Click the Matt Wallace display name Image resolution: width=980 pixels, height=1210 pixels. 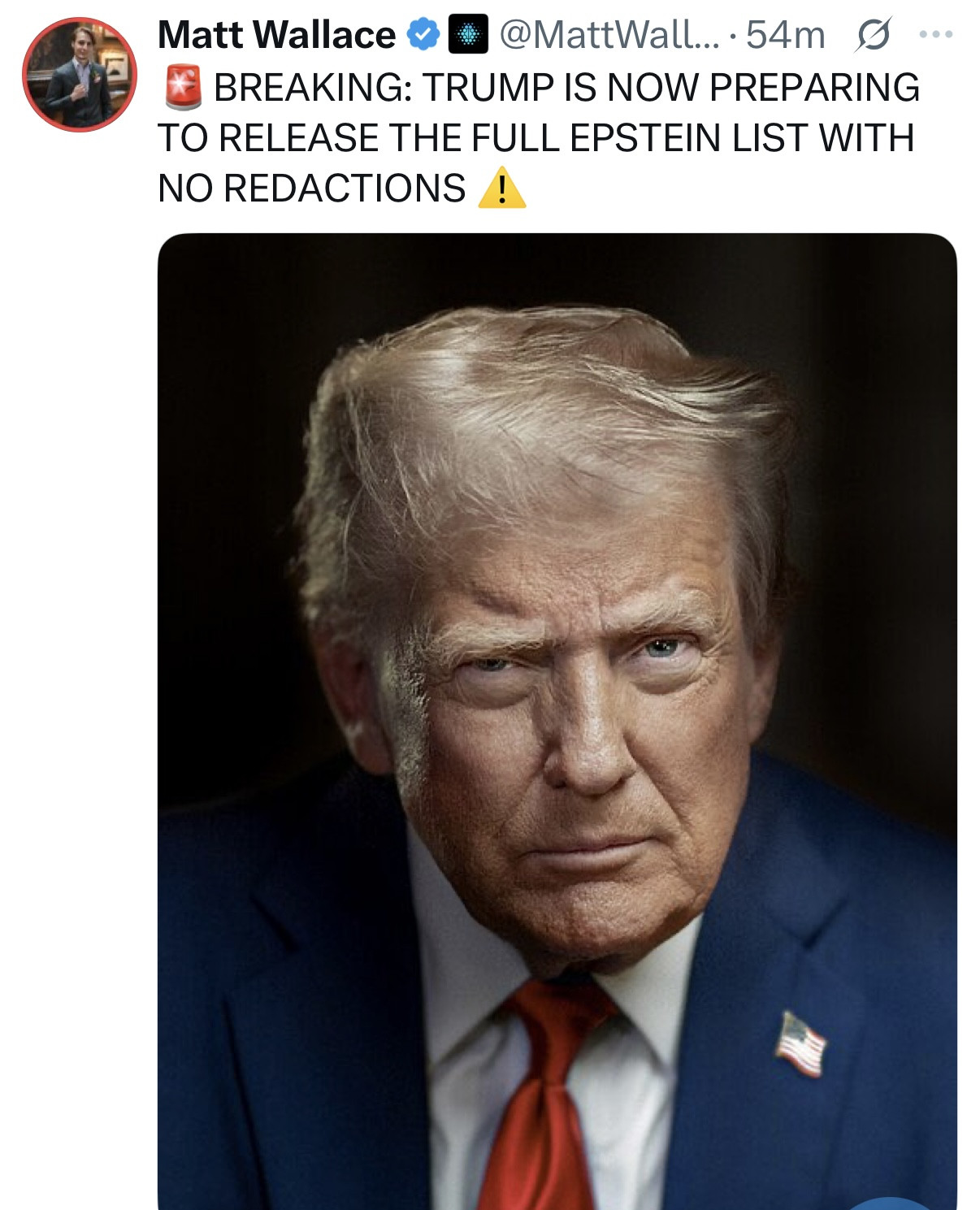276,35
